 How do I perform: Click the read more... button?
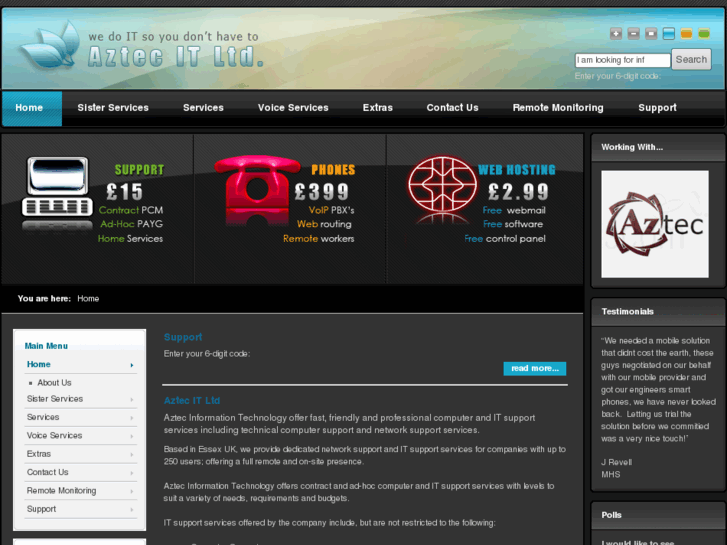(535, 368)
